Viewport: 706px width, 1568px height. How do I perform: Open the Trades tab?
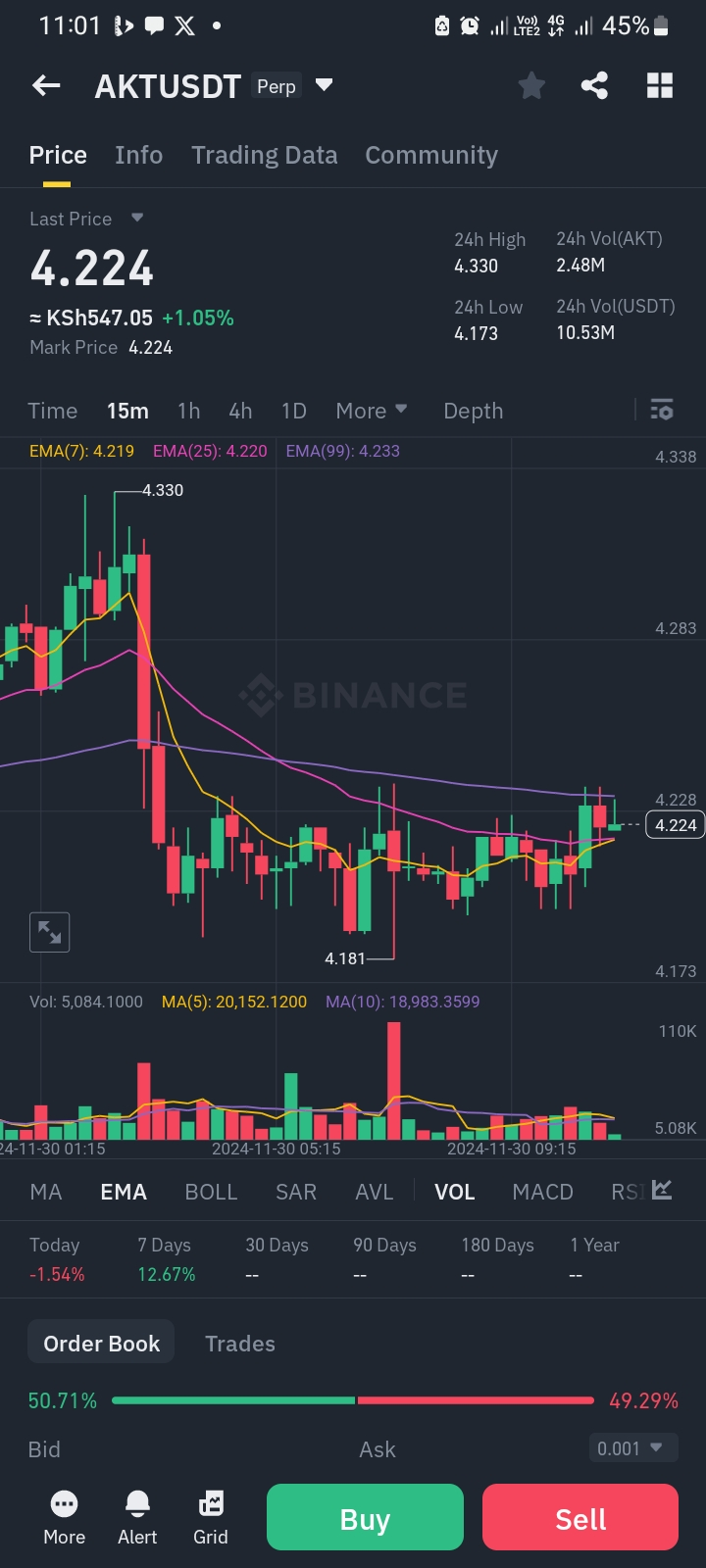click(239, 1344)
